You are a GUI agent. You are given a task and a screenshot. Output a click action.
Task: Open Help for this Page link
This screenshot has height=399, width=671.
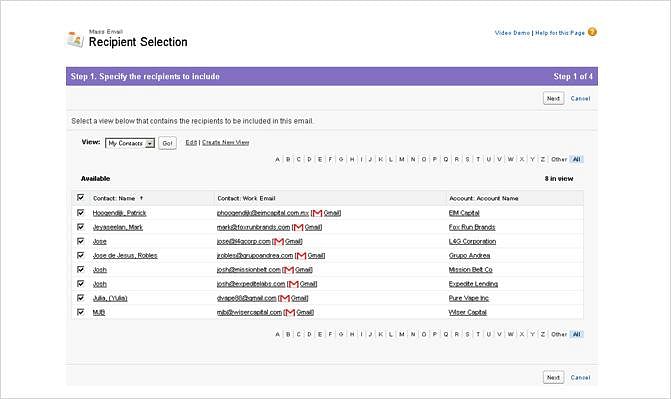coord(560,33)
